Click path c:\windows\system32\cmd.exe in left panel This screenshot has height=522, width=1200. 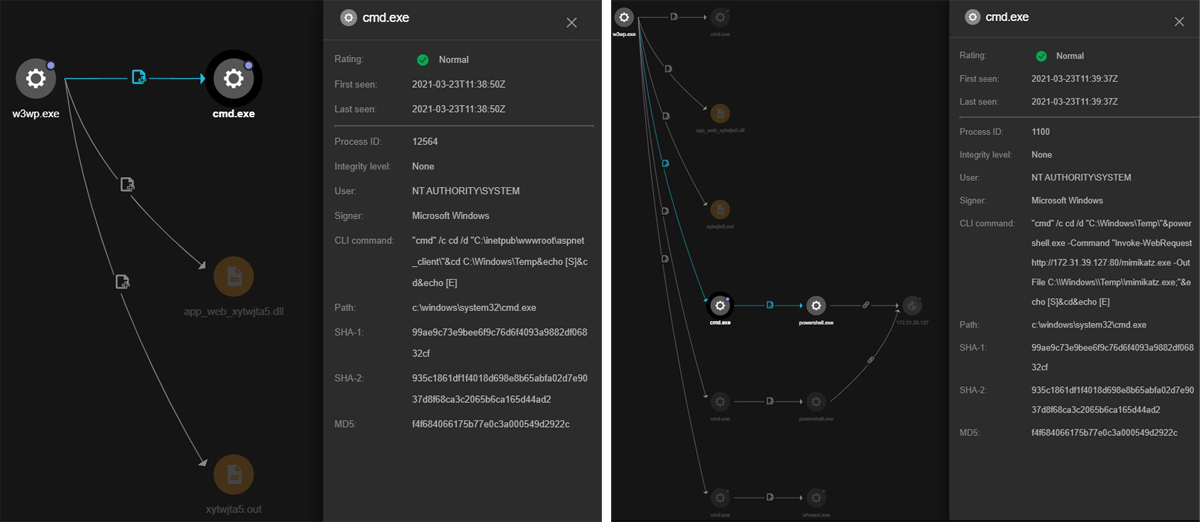click(x=476, y=308)
